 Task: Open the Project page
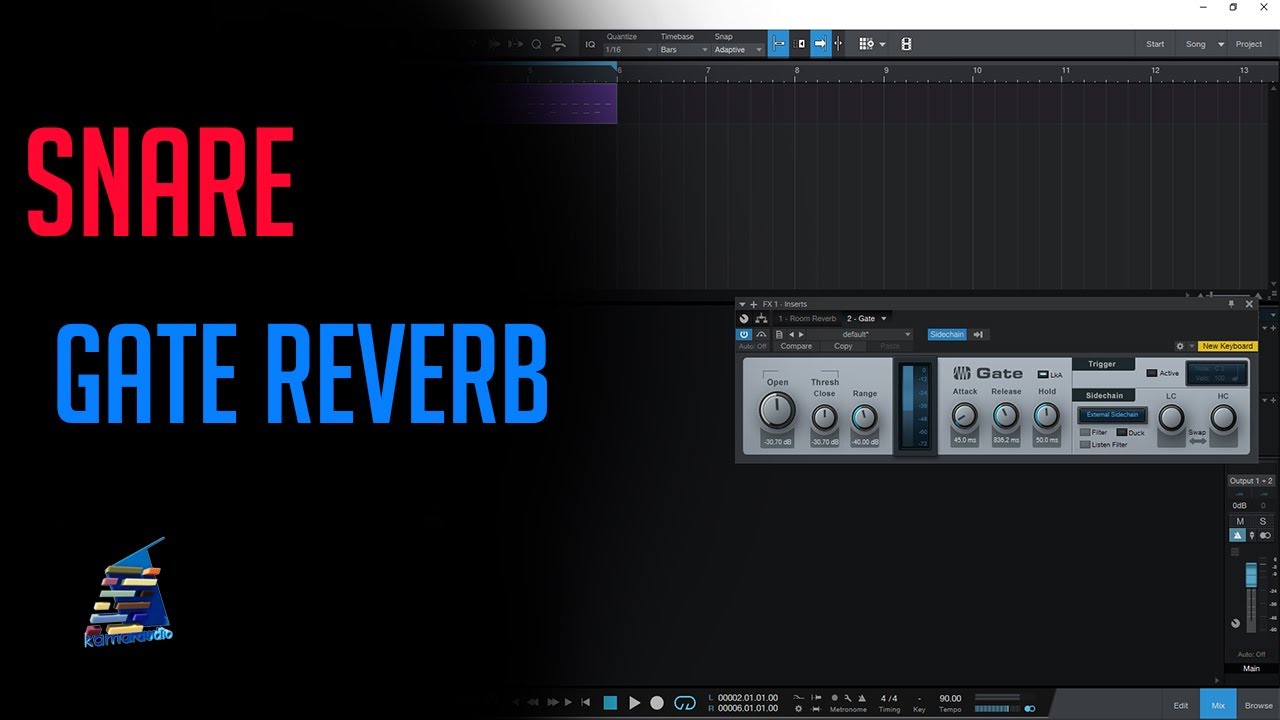pos(1249,44)
